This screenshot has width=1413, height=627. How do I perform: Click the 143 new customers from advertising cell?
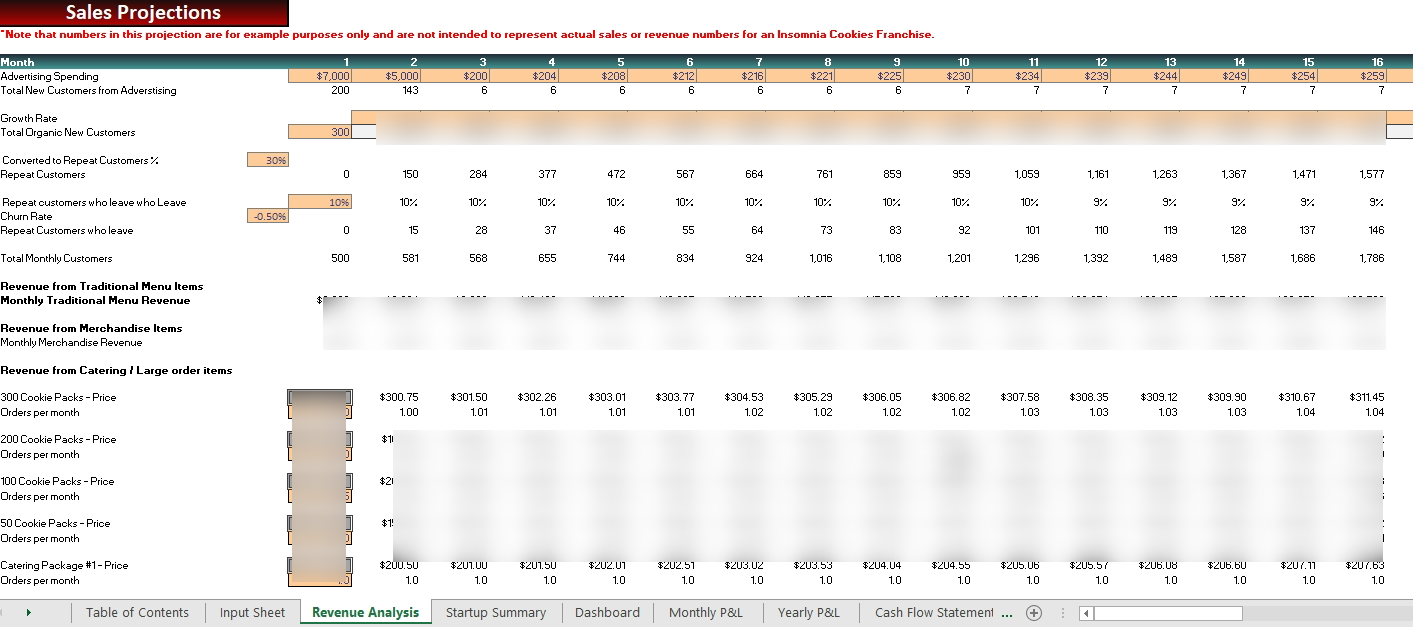(409, 90)
